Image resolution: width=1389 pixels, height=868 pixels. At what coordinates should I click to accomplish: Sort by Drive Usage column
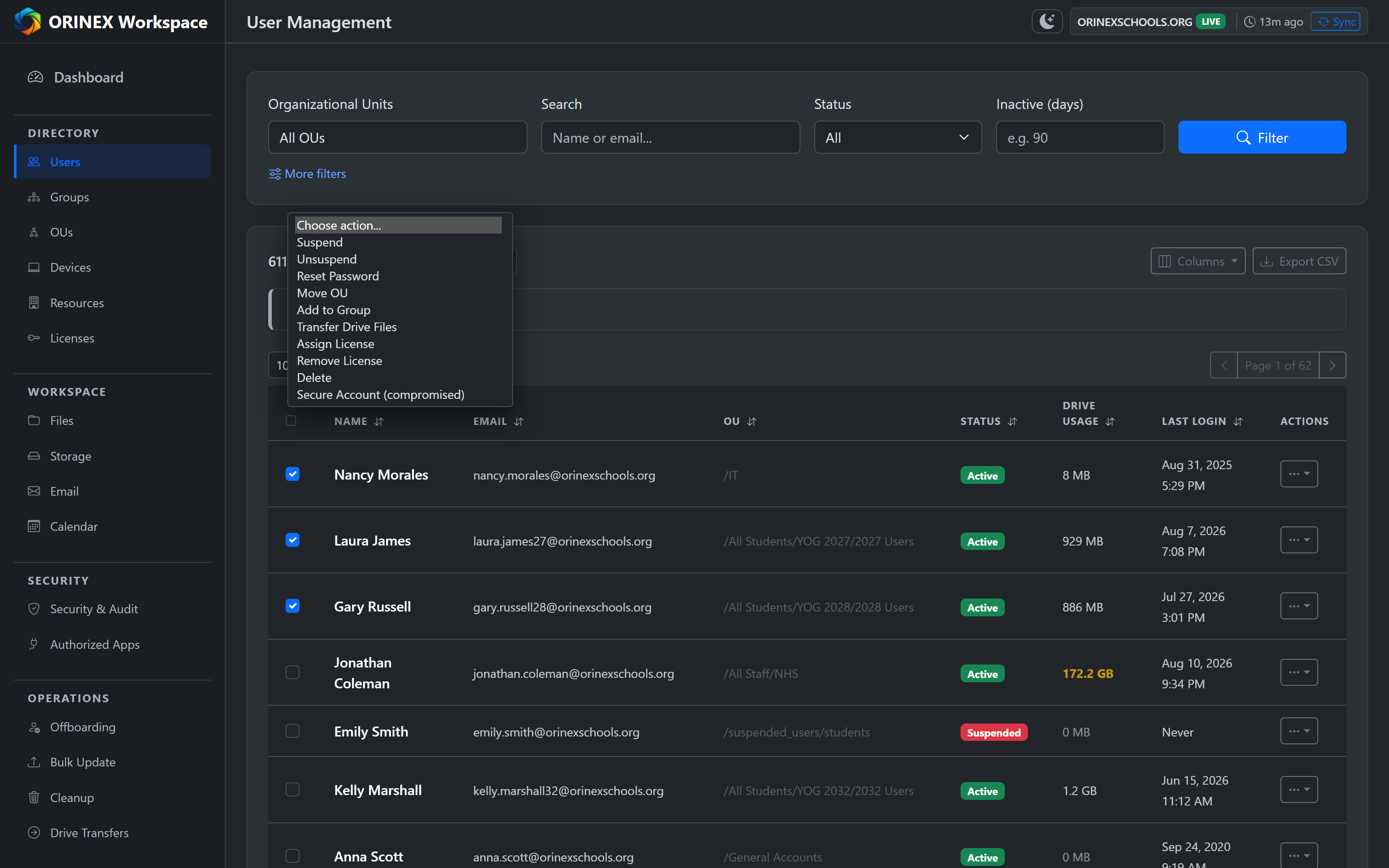pos(1088,413)
